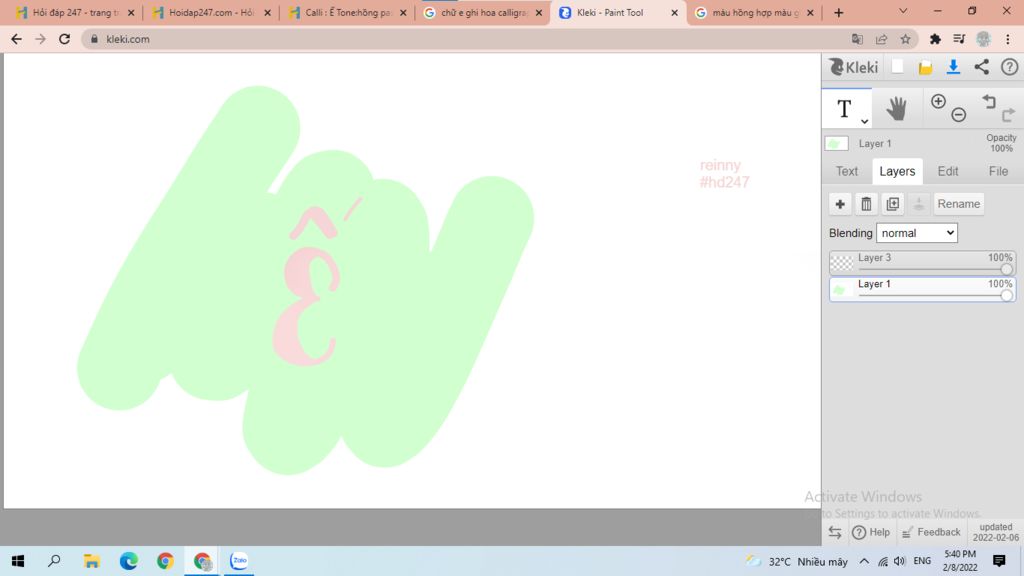Viewport: 1024px width, 576px height.
Task: Open taskbar Search
Action: click(x=55, y=561)
